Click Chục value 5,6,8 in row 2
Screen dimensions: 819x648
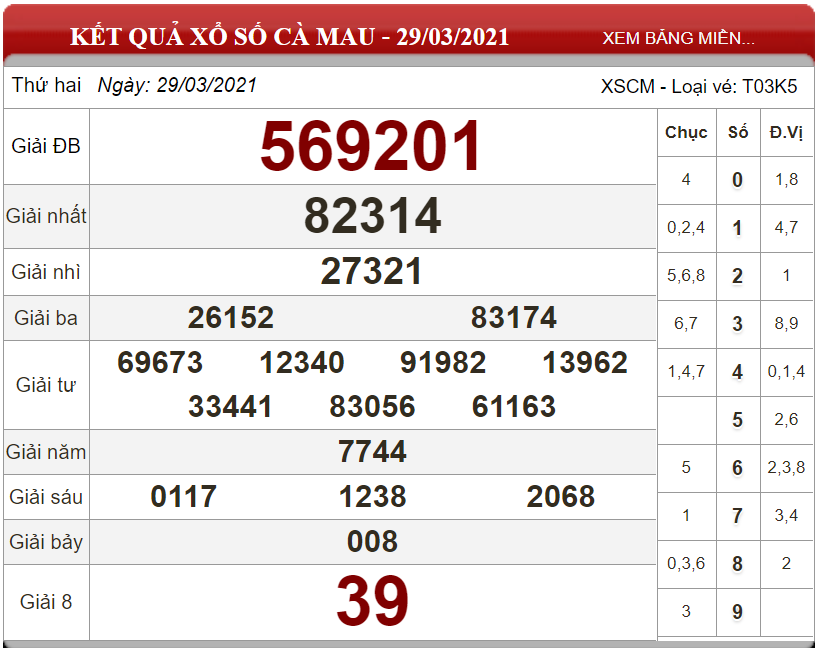coord(686,276)
